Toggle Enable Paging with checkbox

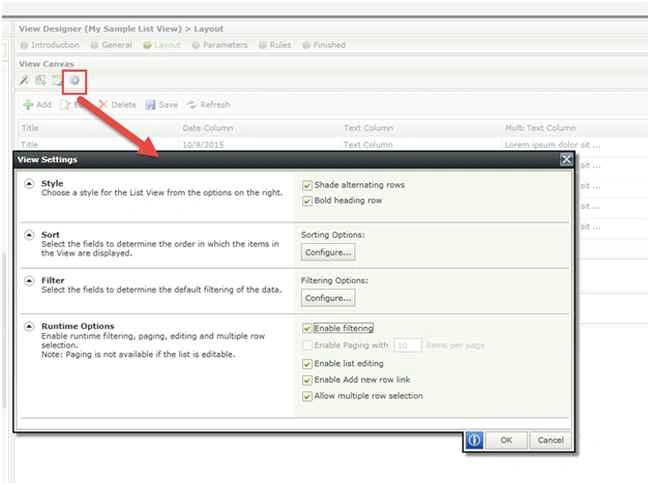(307, 345)
